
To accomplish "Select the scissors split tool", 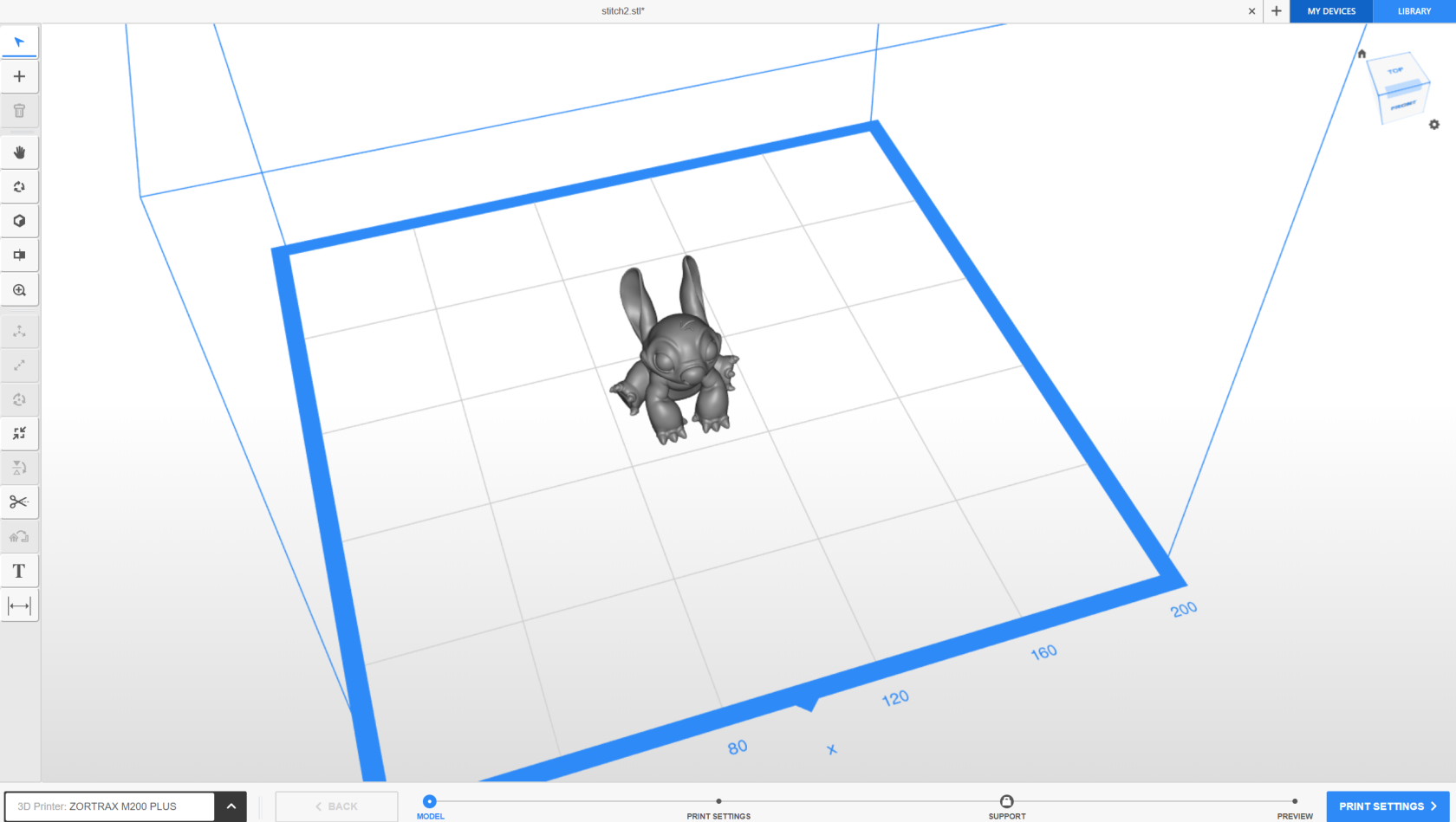I will pyautogui.click(x=19, y=502).
